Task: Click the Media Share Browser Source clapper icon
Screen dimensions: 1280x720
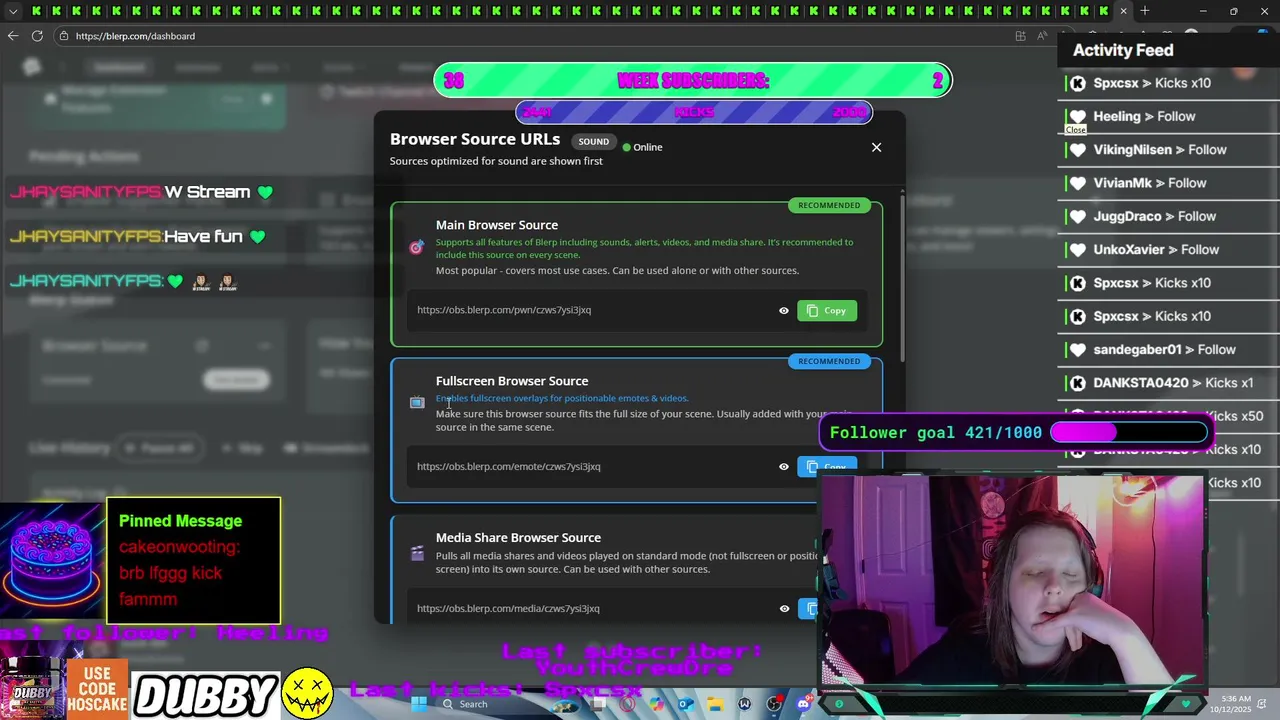Action: pyautogui.click(x=417, y=553)
